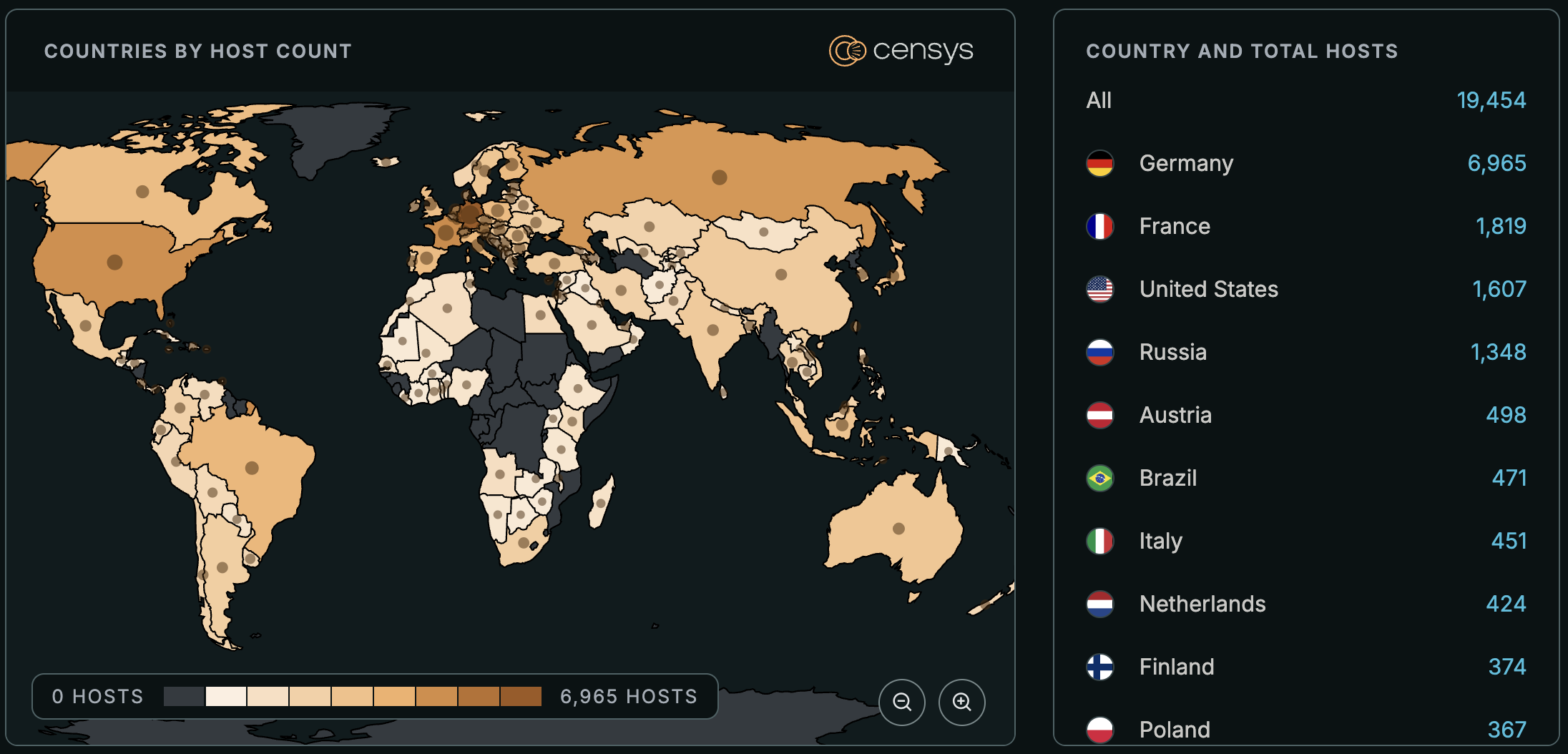Click the Poland country name
The height and width of the screenshot is (754, 1568).
(1175, 730)
